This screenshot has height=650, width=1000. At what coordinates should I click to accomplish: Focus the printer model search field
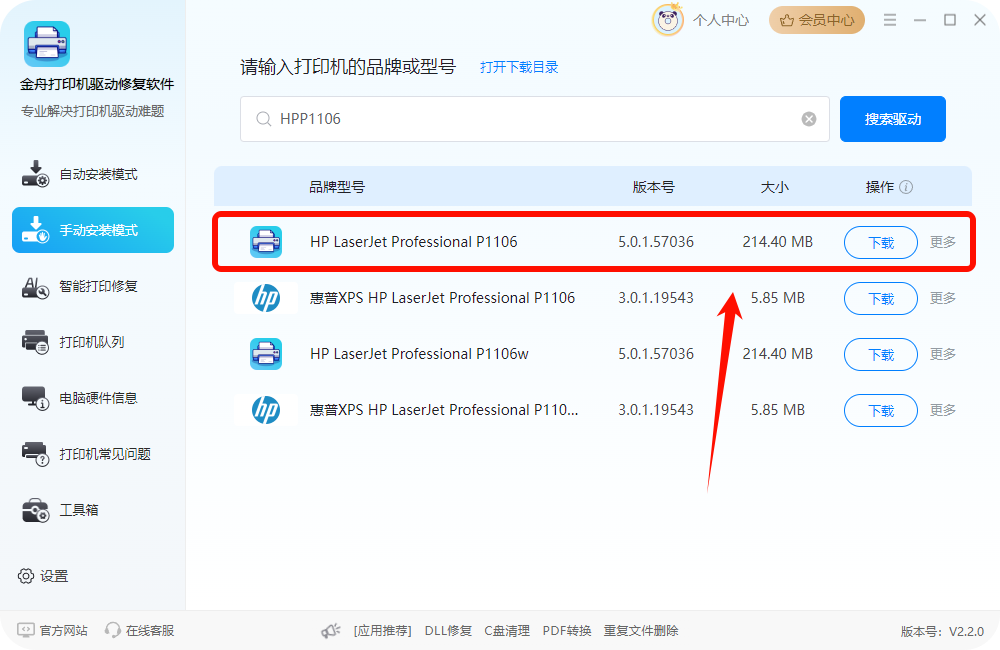[534, 119]
